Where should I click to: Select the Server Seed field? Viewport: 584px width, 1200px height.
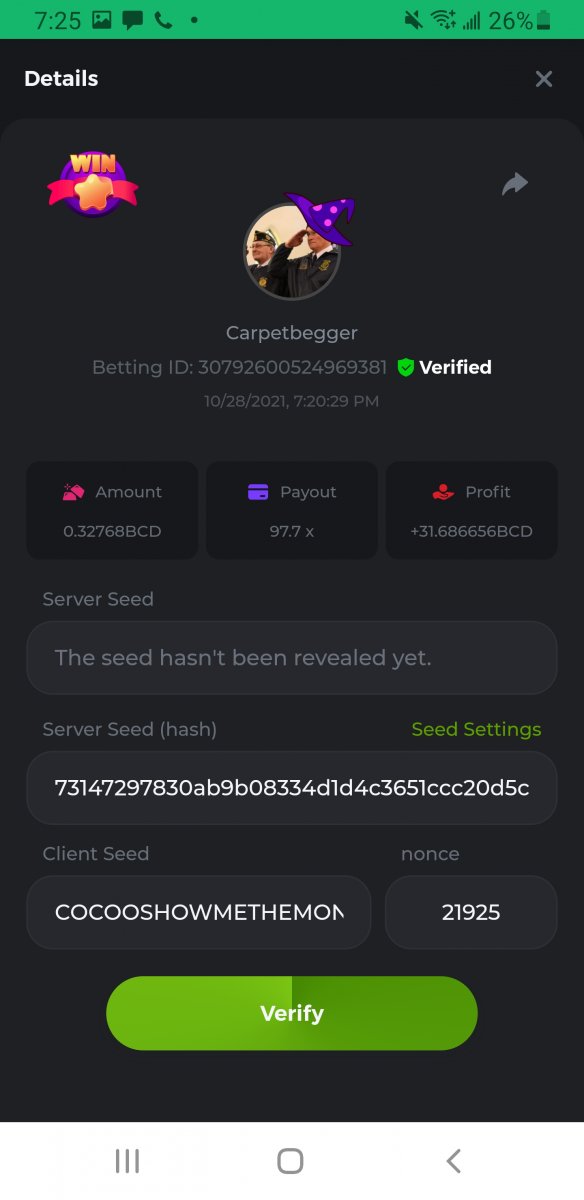[292, 657]
